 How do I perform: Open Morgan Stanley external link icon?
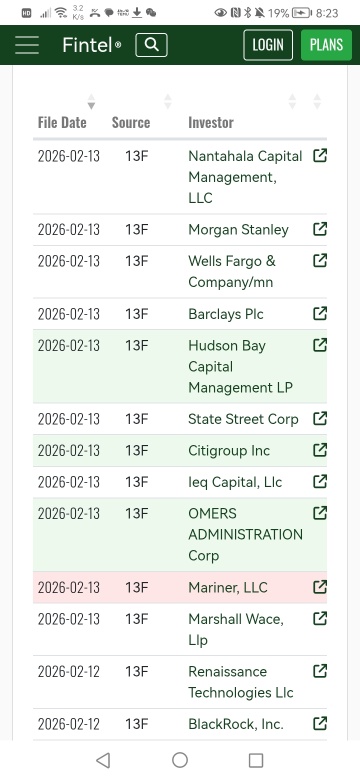point(320,229)
